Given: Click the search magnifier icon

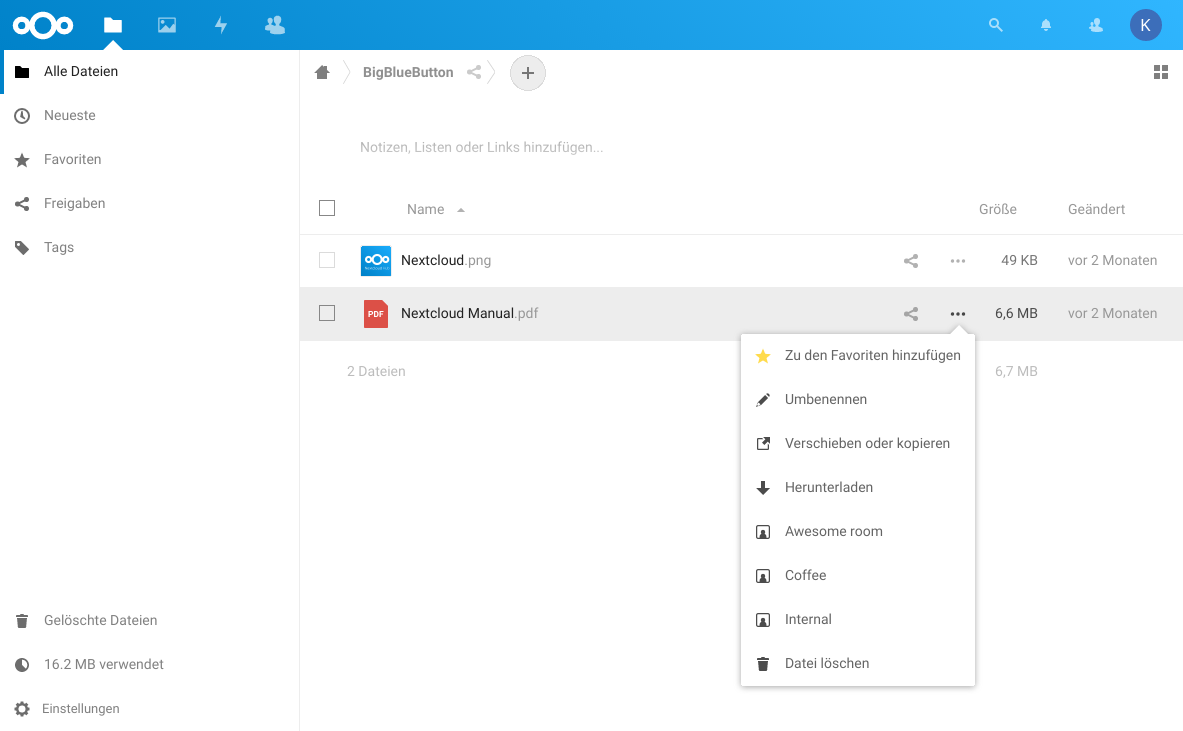Looking at the screenshot, I should point(995,25).
